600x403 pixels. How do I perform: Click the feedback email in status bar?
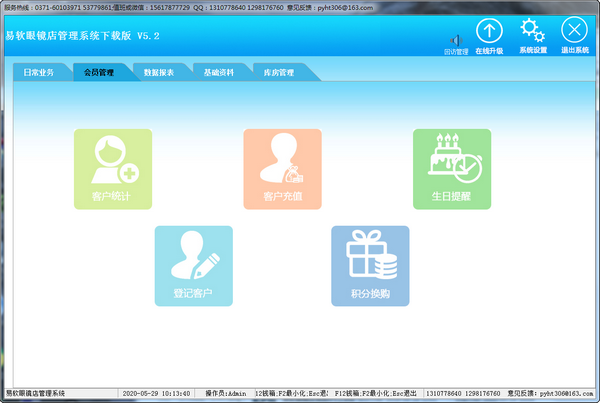click(x=551, y=395)
